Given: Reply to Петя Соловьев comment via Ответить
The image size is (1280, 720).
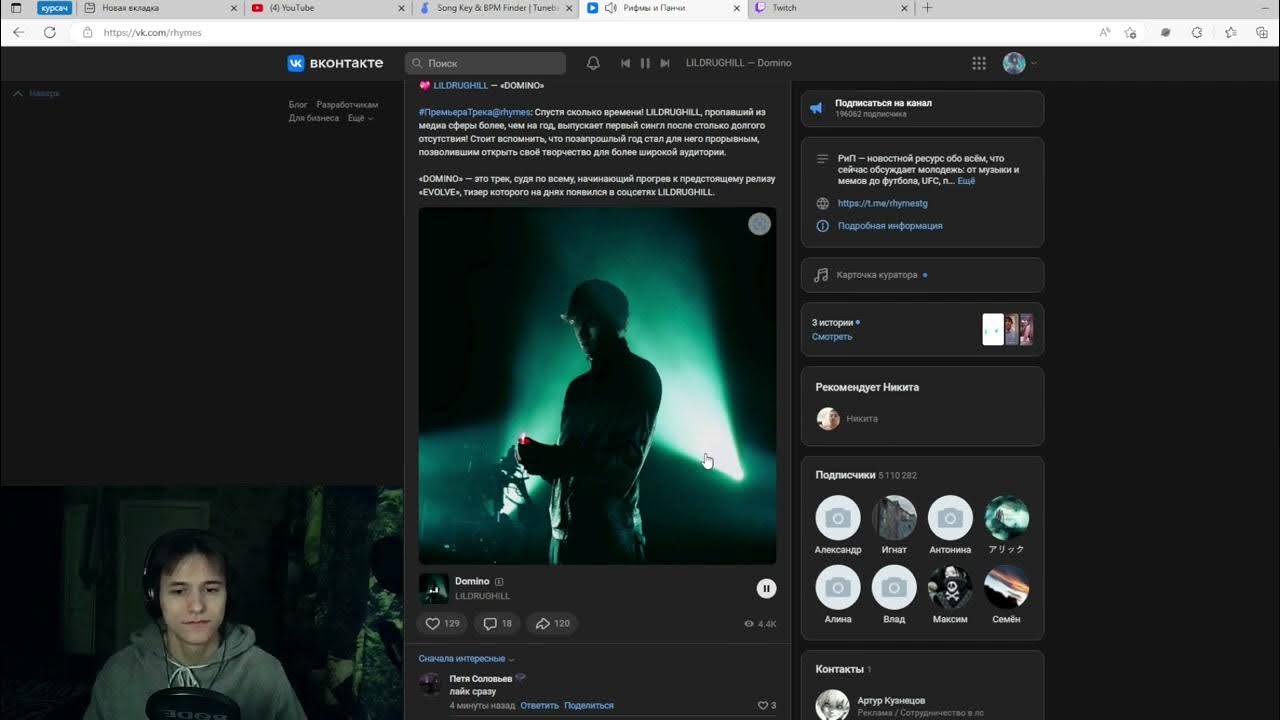Looking at the screenshot, I should tap(540, 705).
